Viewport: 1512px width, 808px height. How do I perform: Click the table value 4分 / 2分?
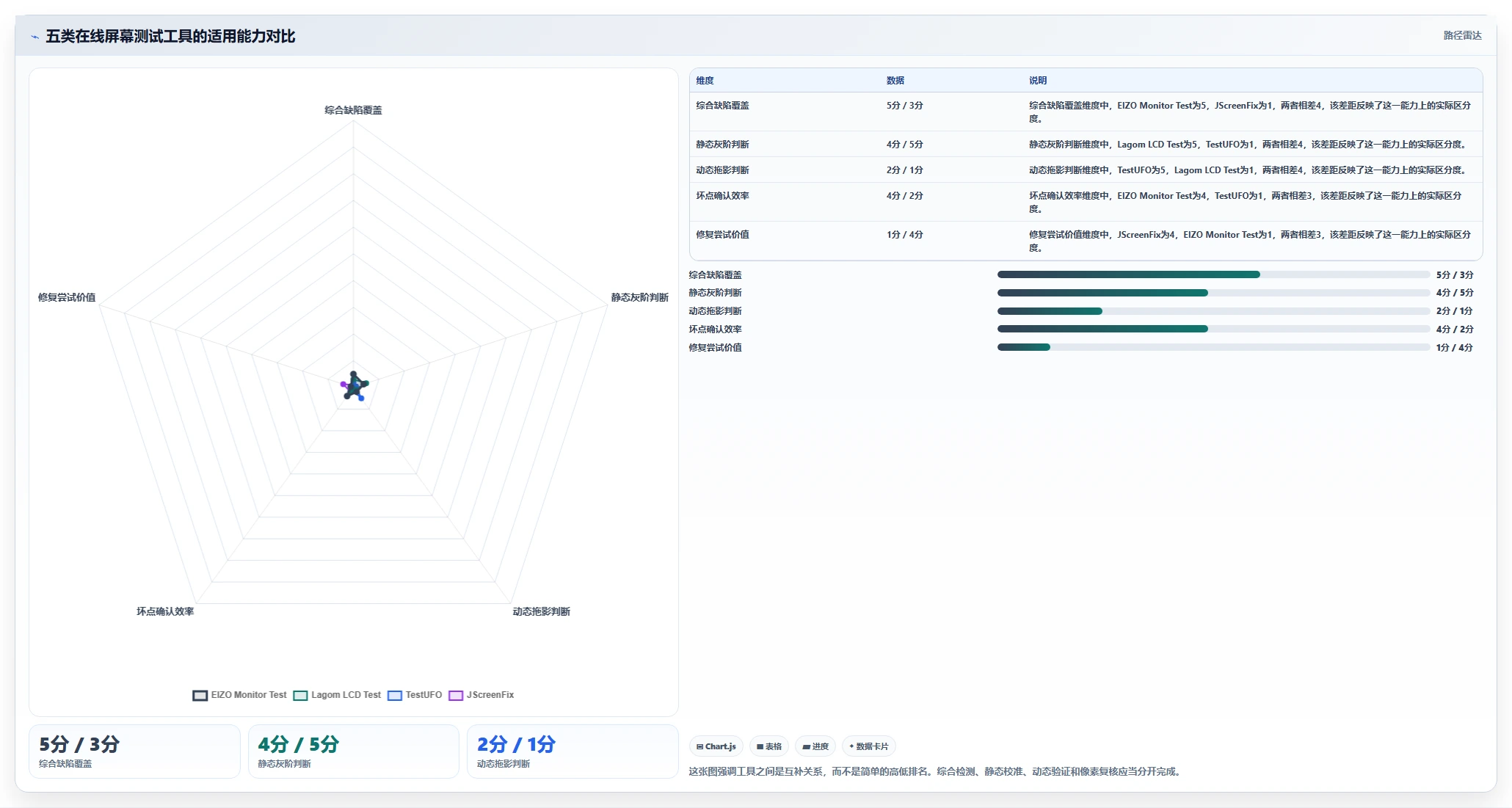tap(904, 196)
